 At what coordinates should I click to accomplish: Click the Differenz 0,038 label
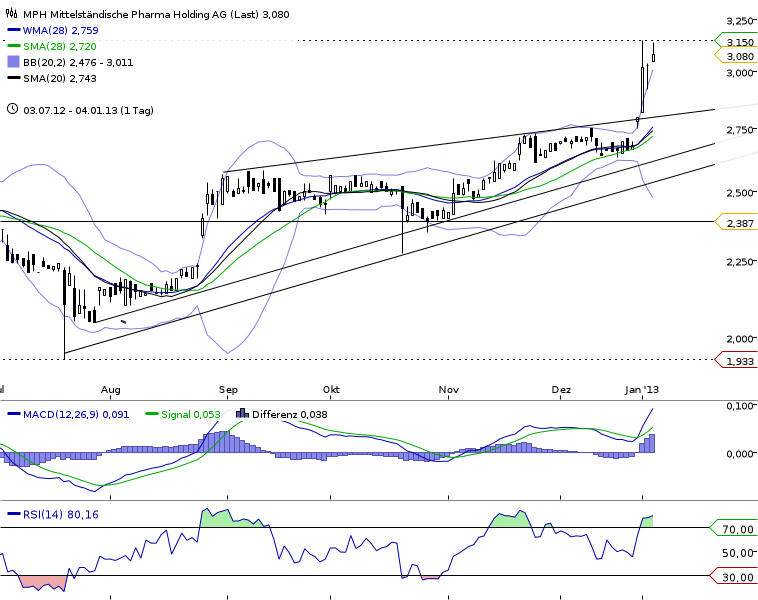point(290,414)
